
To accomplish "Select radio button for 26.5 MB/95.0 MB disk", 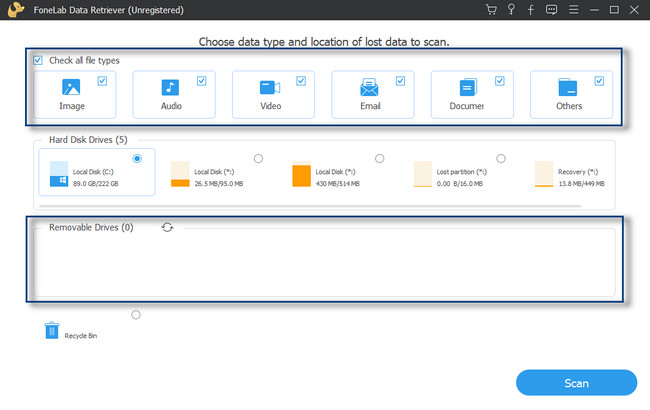I will [x=258, y=158].
